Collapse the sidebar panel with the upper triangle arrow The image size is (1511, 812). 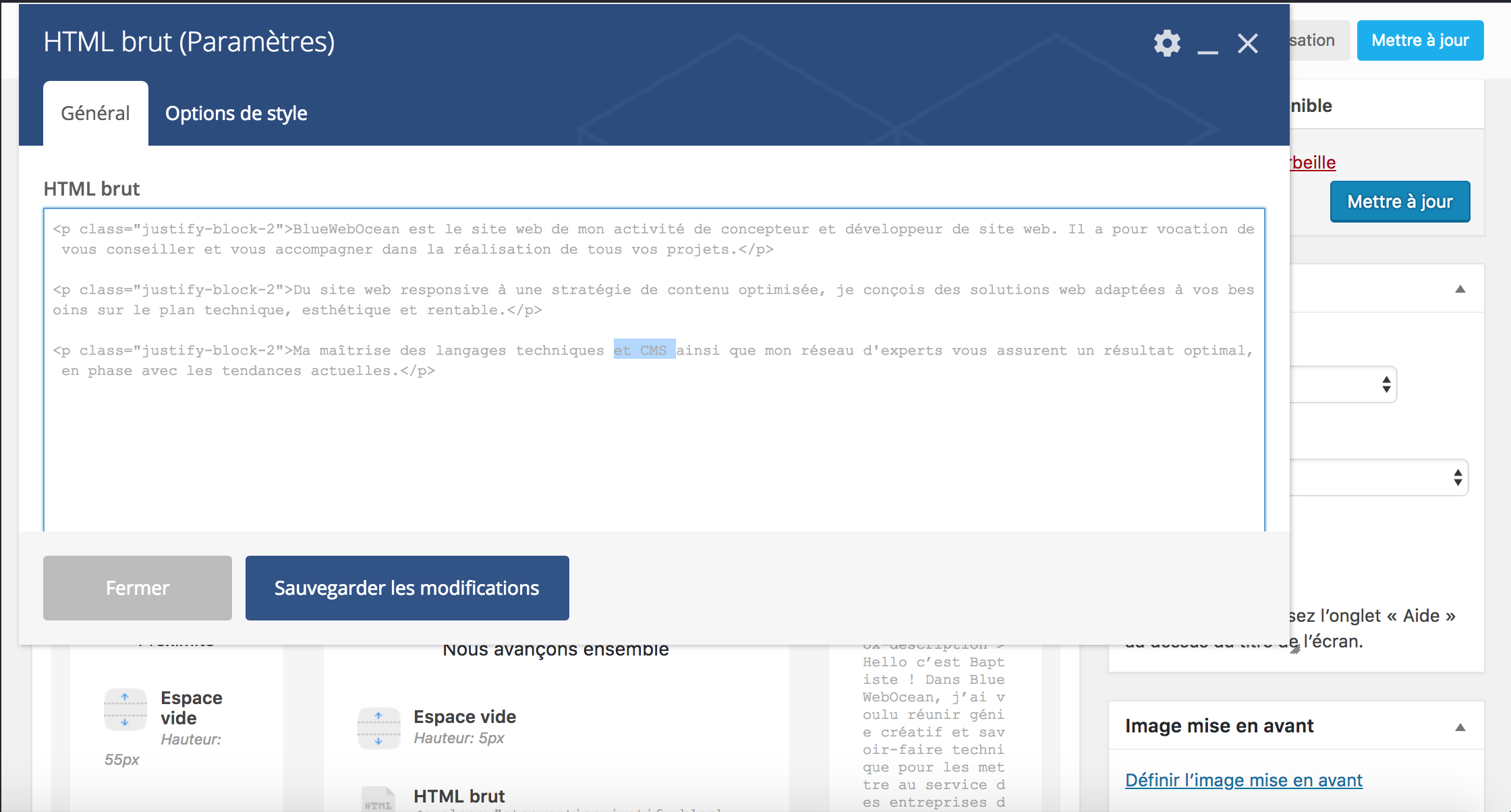click(x=1460, y=289)
